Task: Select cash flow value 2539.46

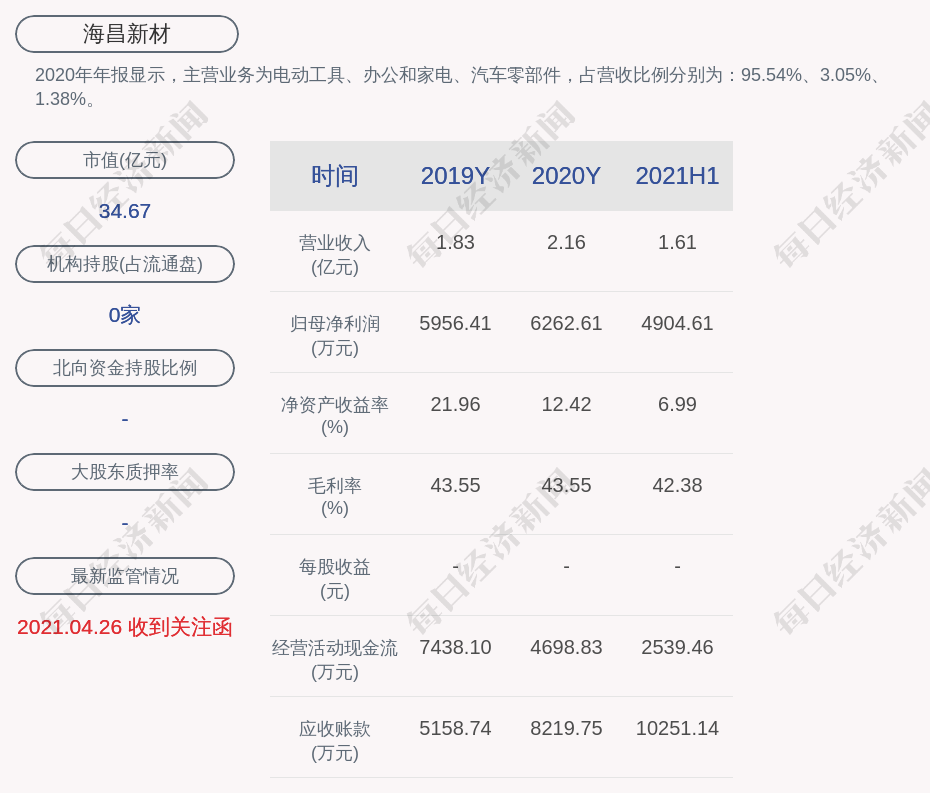Action: [x=677, y=647]
